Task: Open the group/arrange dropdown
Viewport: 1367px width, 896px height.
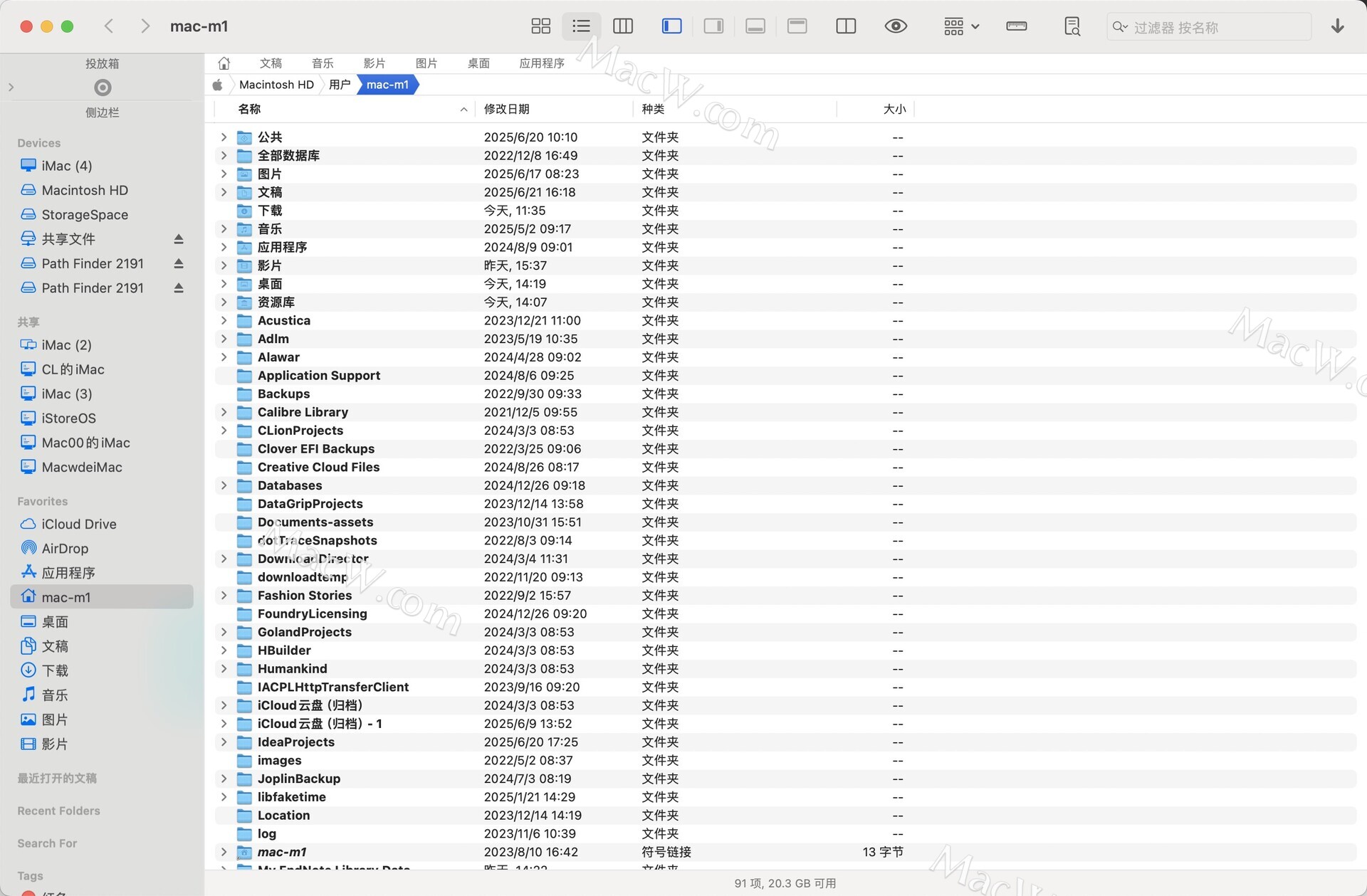Action: [961, 26]
